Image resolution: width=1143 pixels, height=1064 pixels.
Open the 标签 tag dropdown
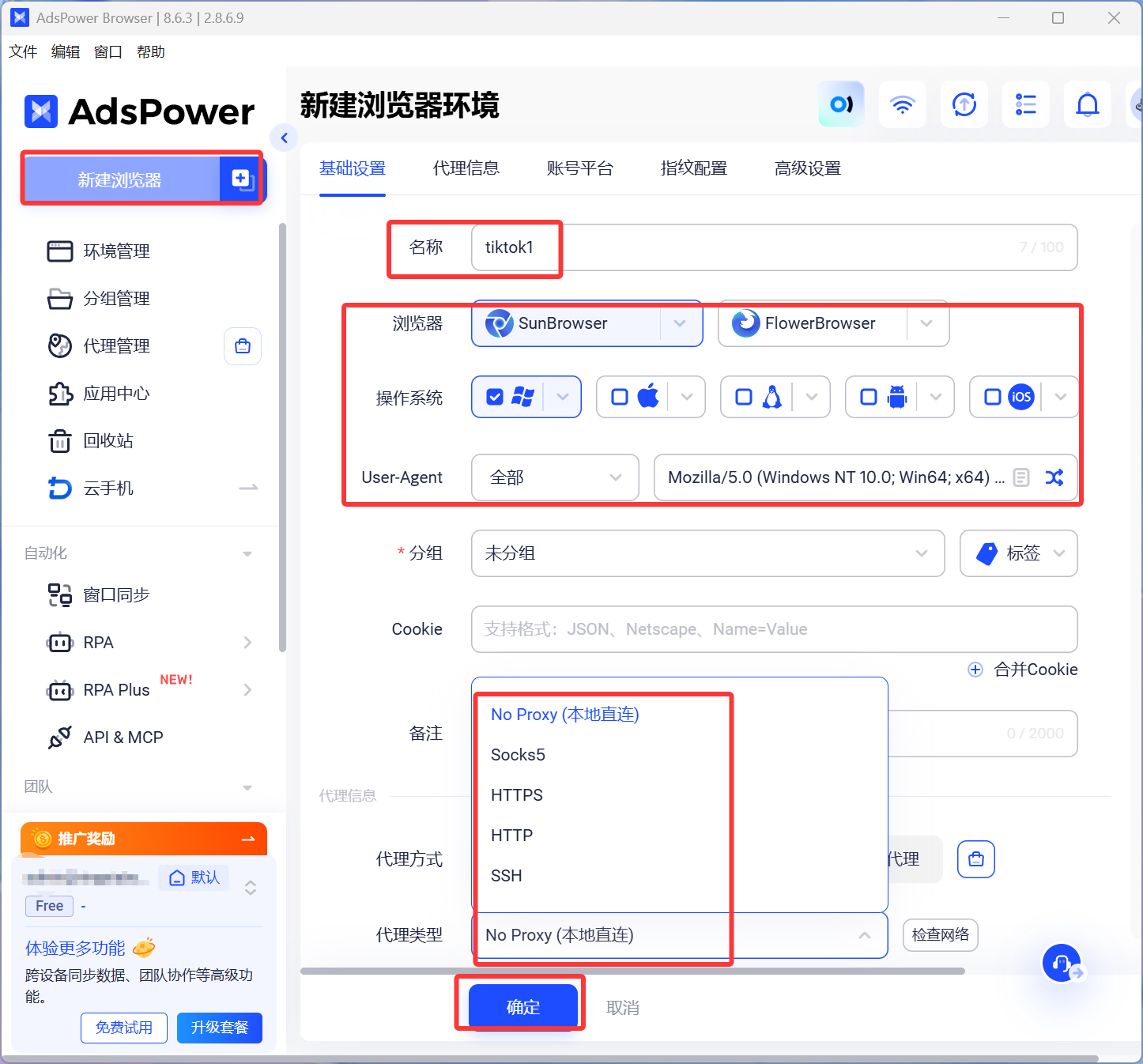coord(1019,553)
